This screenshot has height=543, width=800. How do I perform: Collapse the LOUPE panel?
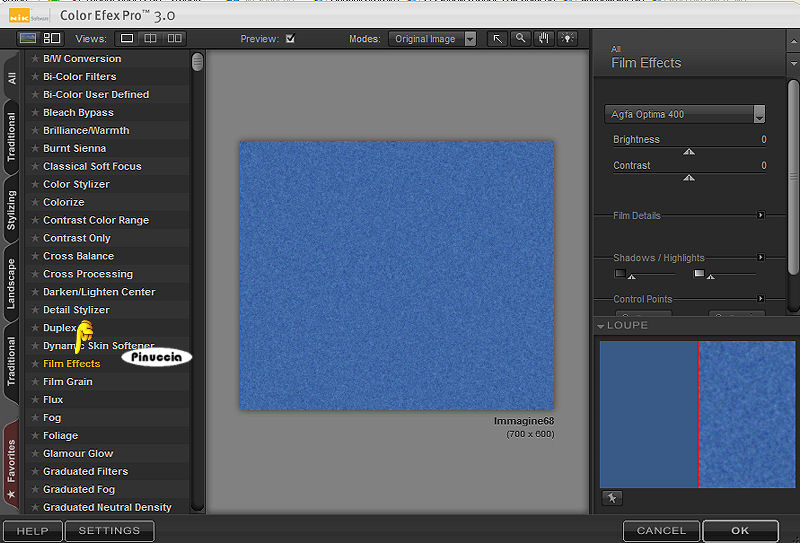pyautogui.click(x=601, y=326)
